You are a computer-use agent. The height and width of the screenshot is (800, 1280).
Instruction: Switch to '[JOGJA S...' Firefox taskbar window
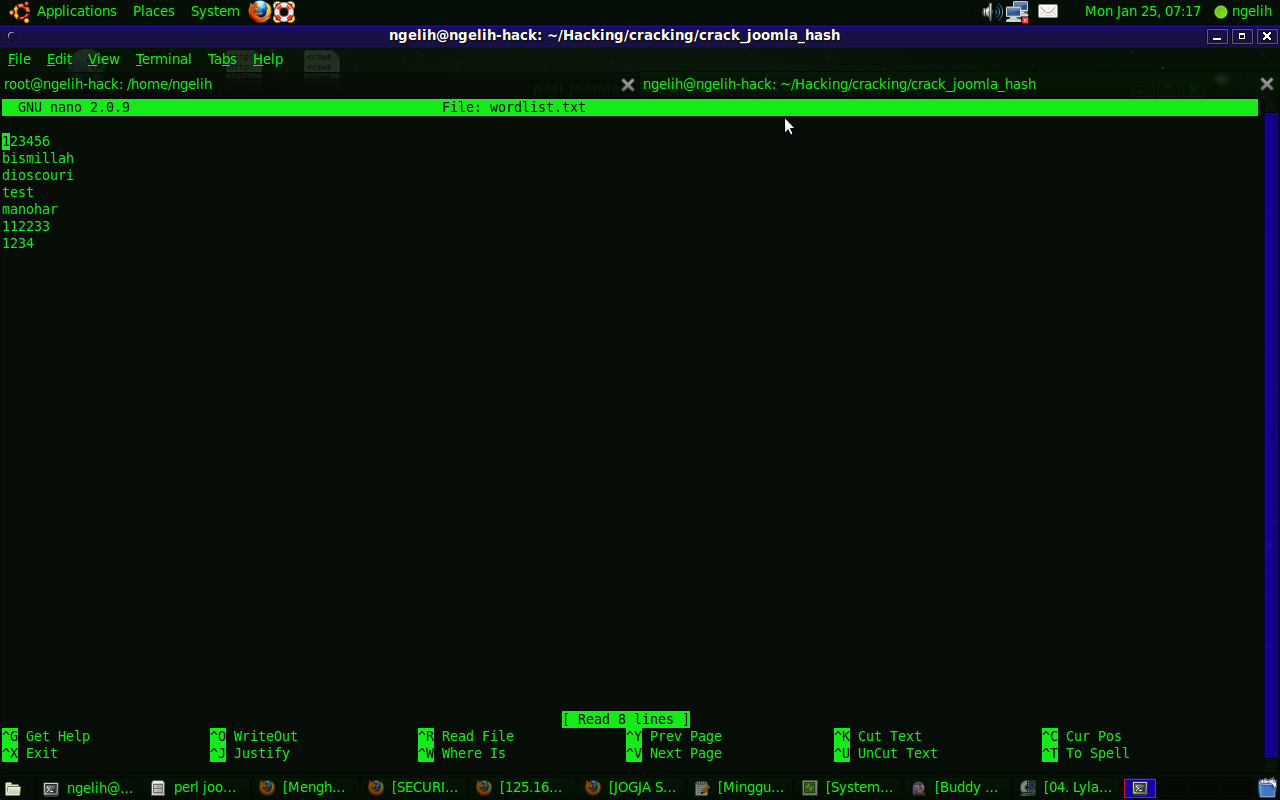coord(630,788)
